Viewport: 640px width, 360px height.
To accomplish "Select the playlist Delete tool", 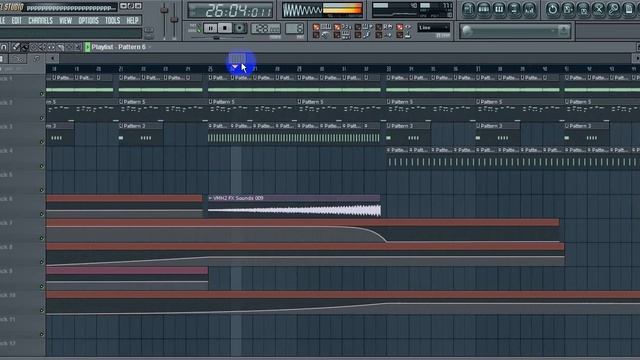I will [34, 47].
